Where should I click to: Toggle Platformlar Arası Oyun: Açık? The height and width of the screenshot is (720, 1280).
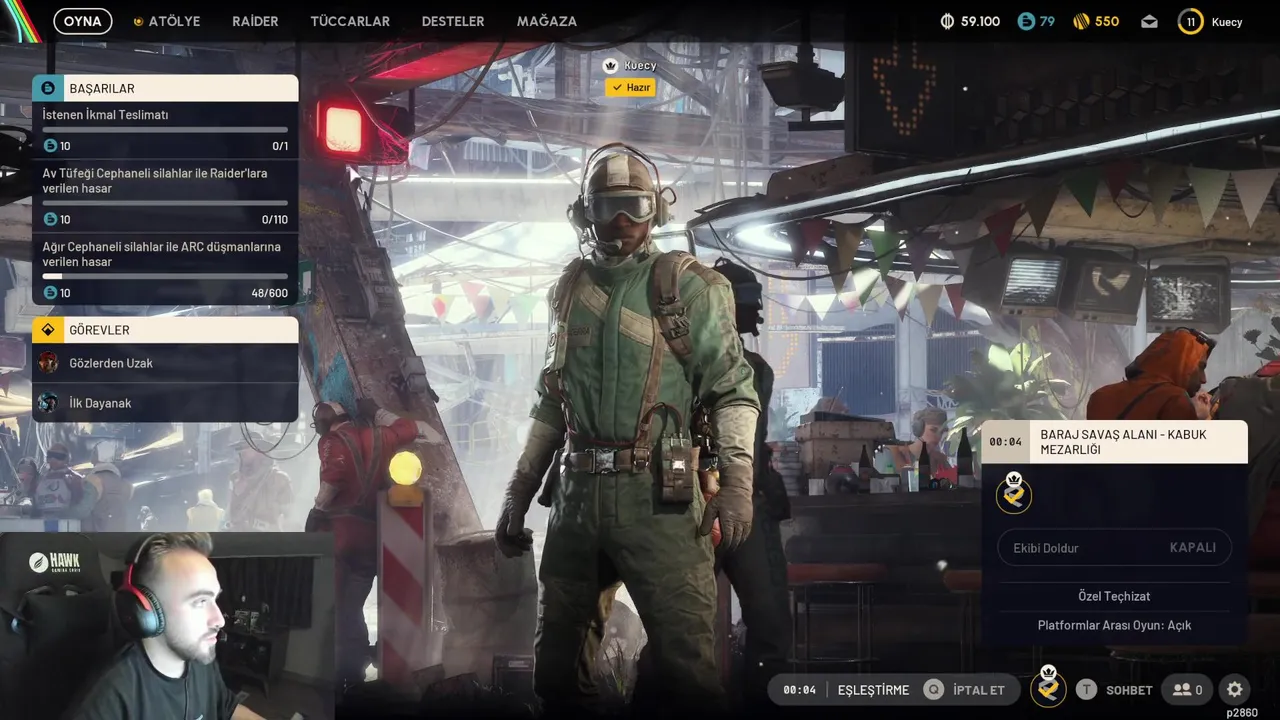[x=1114, y=625]
